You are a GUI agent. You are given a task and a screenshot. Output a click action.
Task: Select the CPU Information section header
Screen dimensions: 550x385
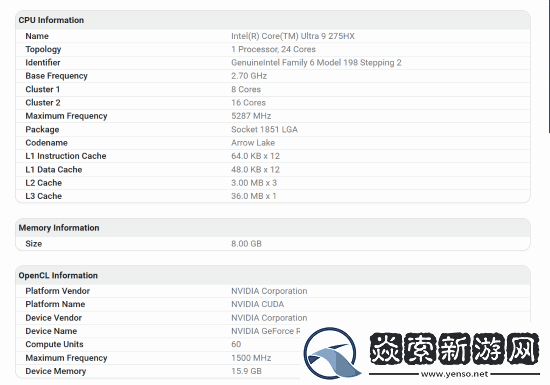click(51, 20)
